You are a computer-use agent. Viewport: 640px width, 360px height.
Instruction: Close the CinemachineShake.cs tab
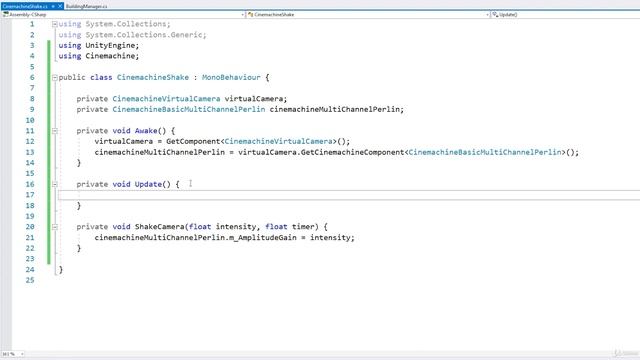point(60,7)
